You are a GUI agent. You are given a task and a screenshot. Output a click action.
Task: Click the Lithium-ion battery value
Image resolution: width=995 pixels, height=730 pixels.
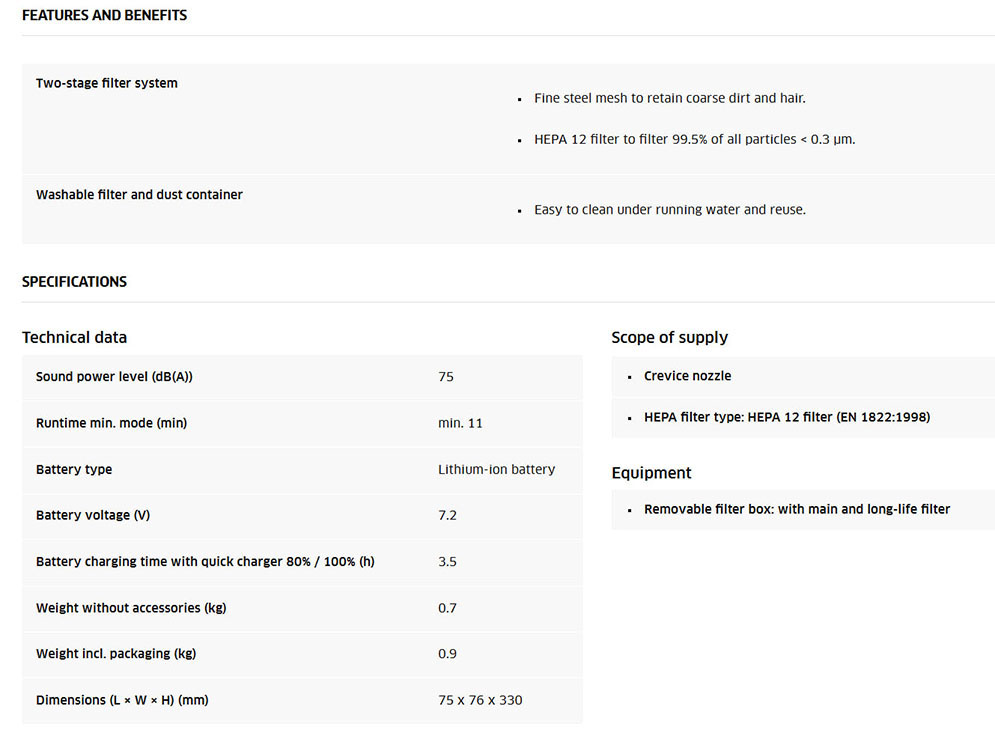[x=496, y=469]
